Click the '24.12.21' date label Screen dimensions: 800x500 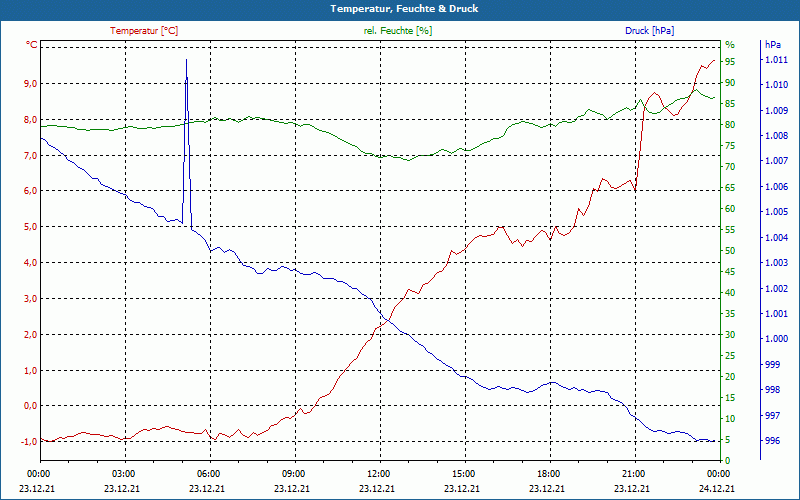[x=717, y=488]
